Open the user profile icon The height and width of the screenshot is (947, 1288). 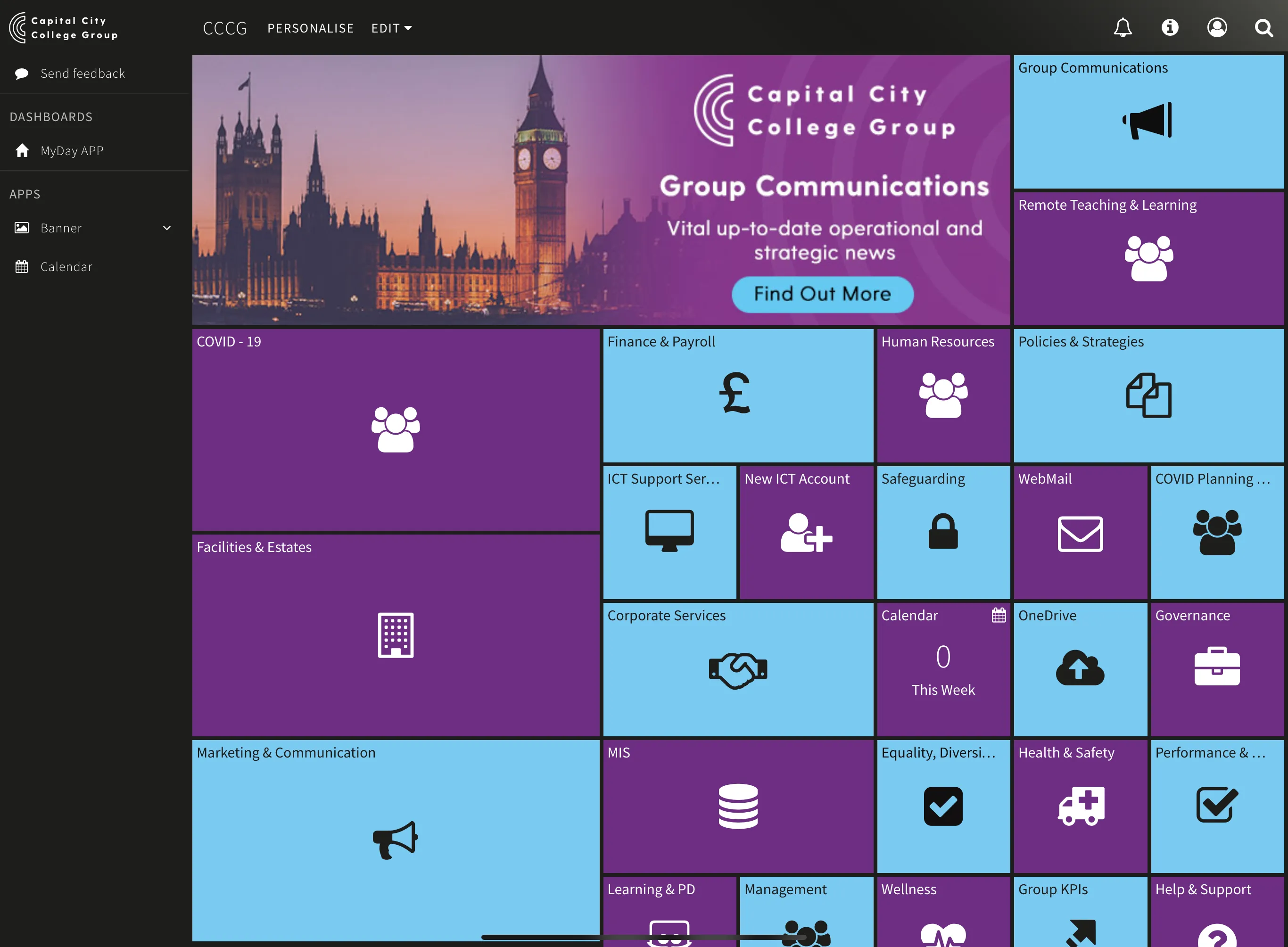[1216, 27]
